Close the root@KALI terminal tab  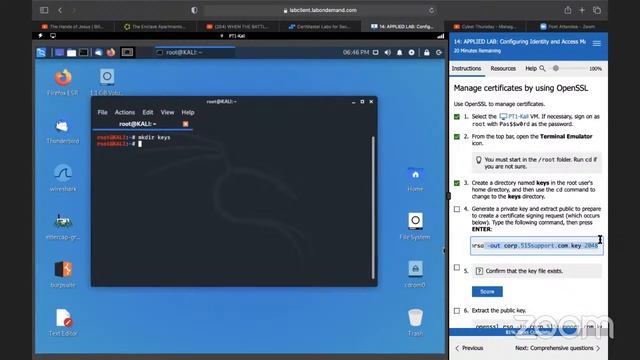[x=186, y=124]
